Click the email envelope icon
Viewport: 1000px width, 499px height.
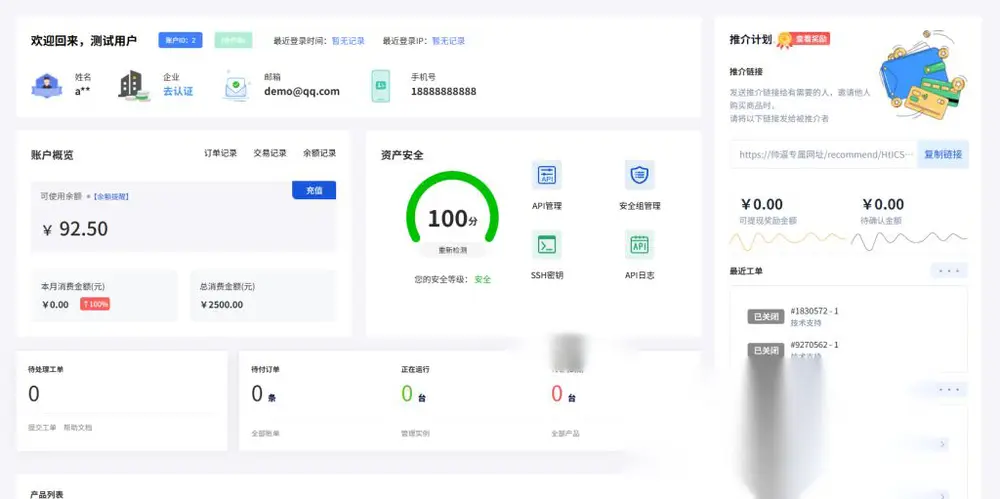tap(237, 86)
